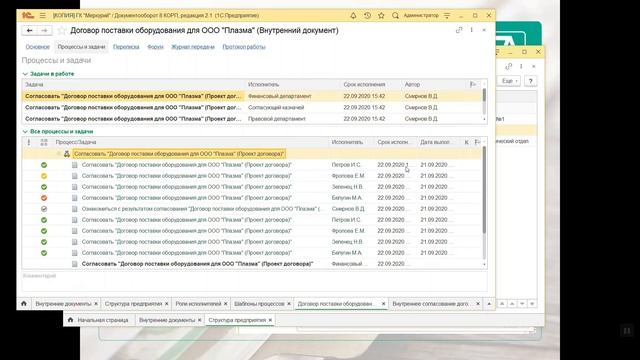Image resolution: width=640 pixels, height=360 pixels.
Task: Open the Ещё dropdown in background window
Action: 509,81
